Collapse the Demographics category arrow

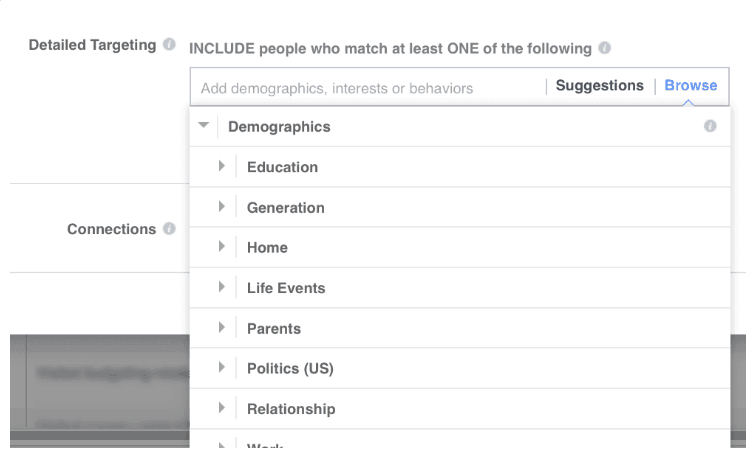[x=204, y=126]
